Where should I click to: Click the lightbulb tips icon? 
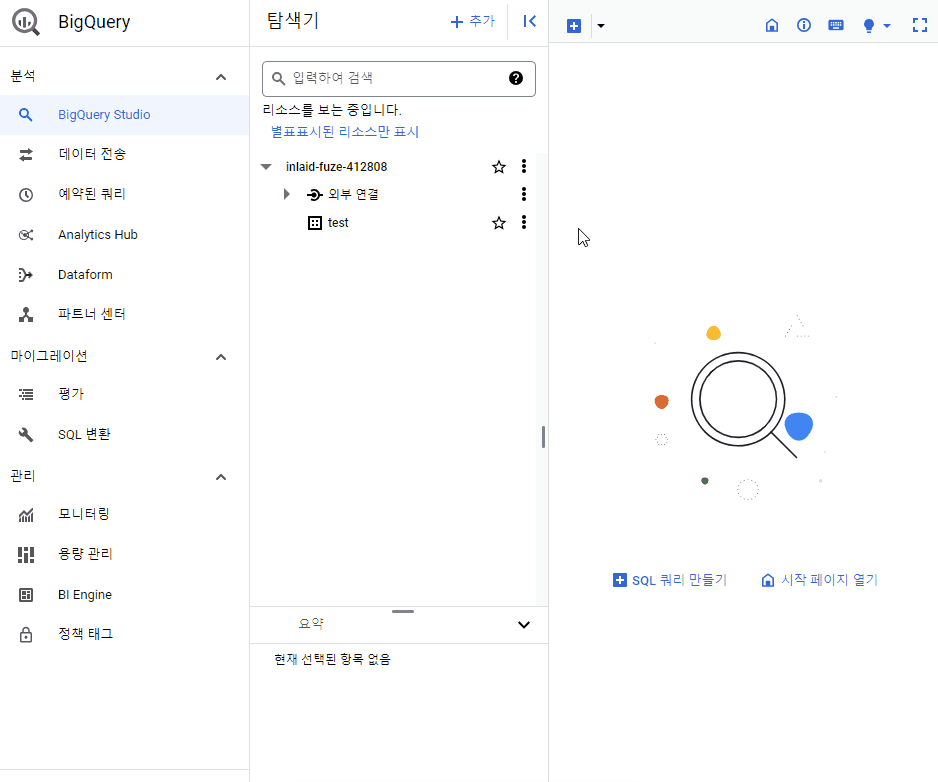pyautogui.click(x=869, y=26)
